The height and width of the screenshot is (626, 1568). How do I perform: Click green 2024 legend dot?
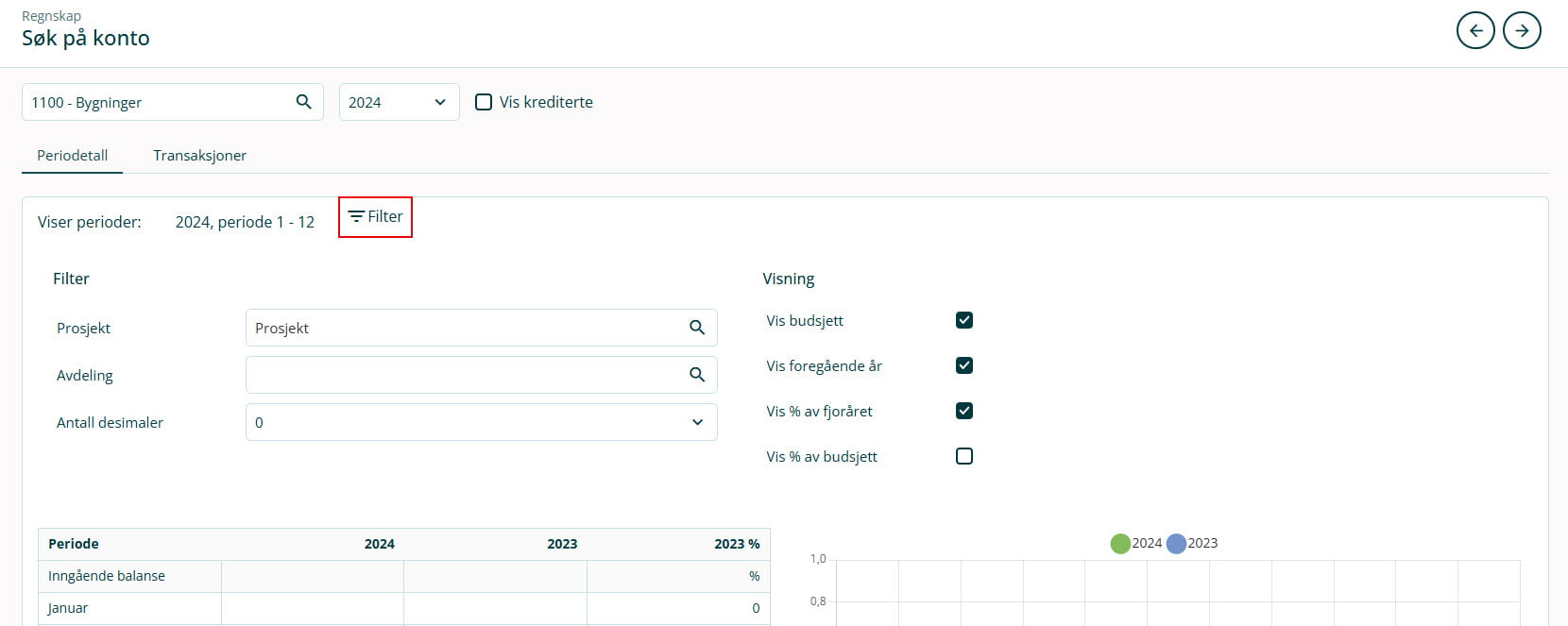click(x=1120, y=544)
